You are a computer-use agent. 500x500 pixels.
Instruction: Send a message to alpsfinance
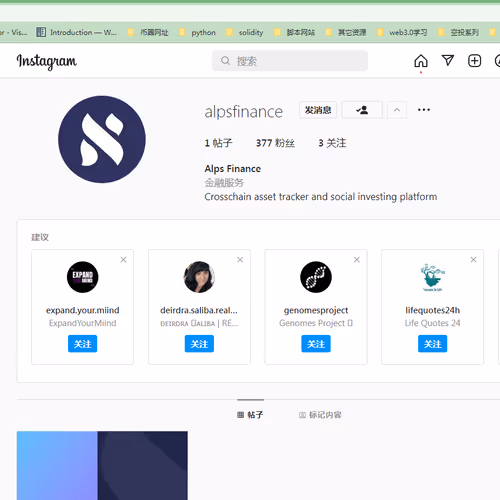tap(318, 110)
